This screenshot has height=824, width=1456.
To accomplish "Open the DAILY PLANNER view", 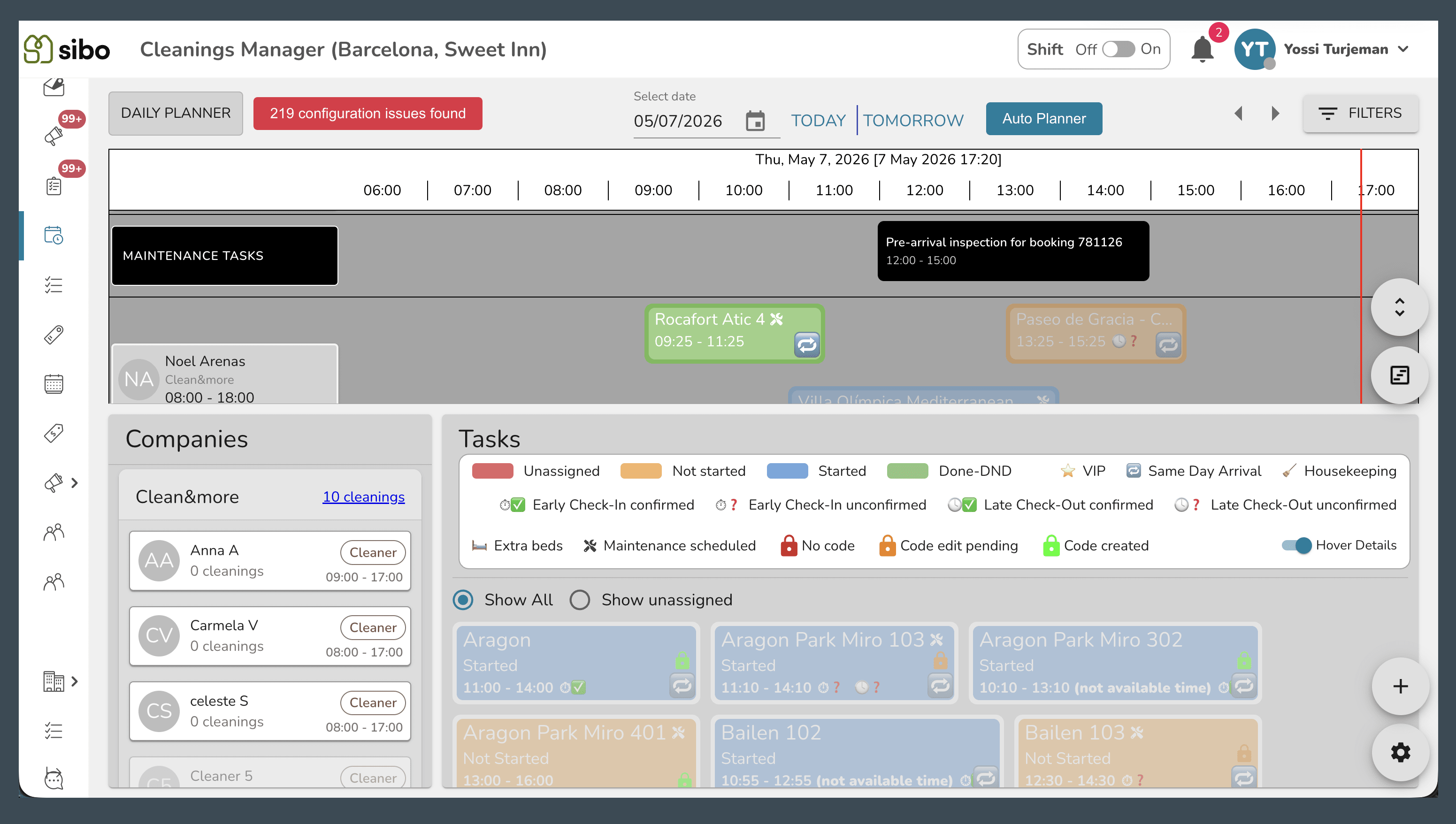I will point(176,113).
